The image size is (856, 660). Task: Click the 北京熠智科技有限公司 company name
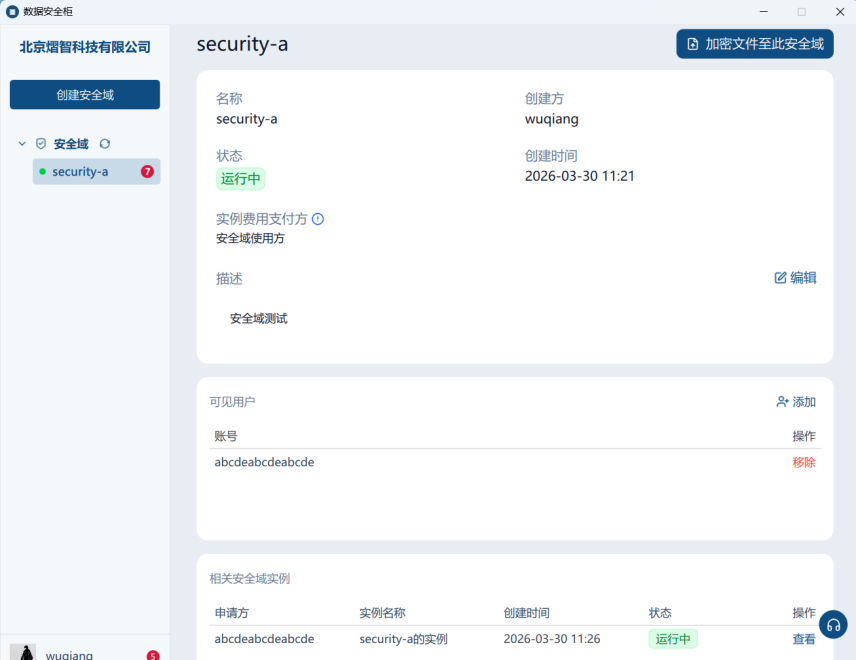(85, 47)
